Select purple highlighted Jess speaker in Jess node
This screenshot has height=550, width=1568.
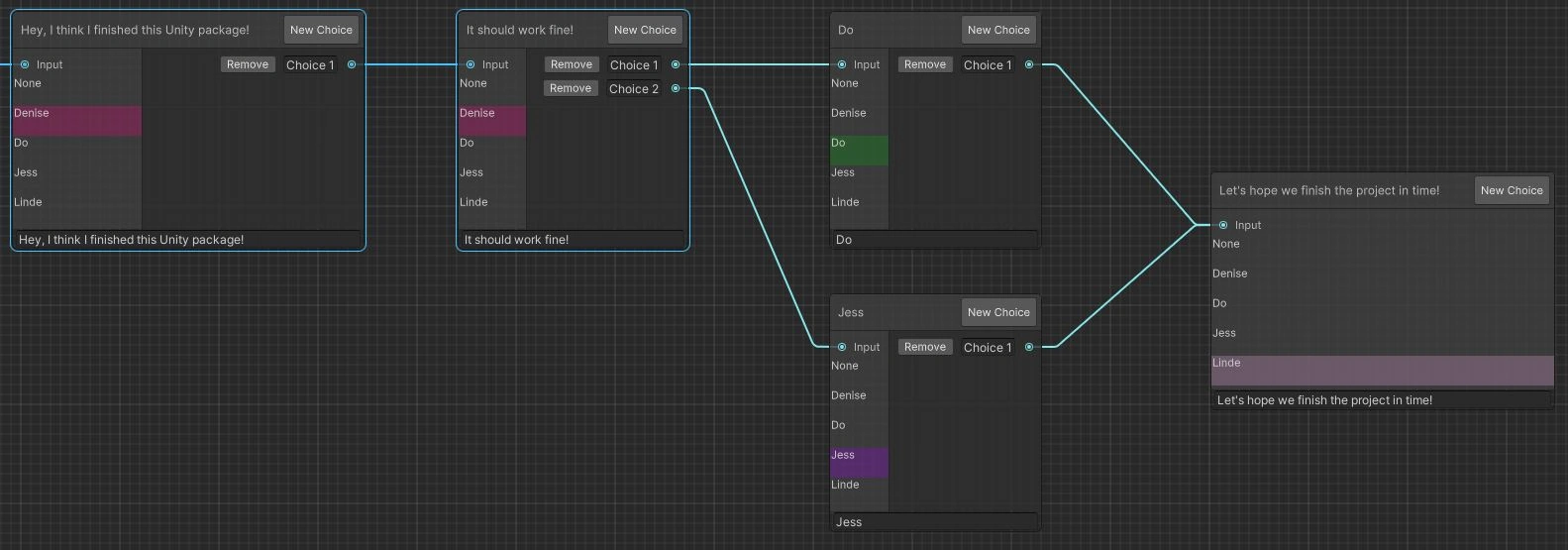coord(859,462)
